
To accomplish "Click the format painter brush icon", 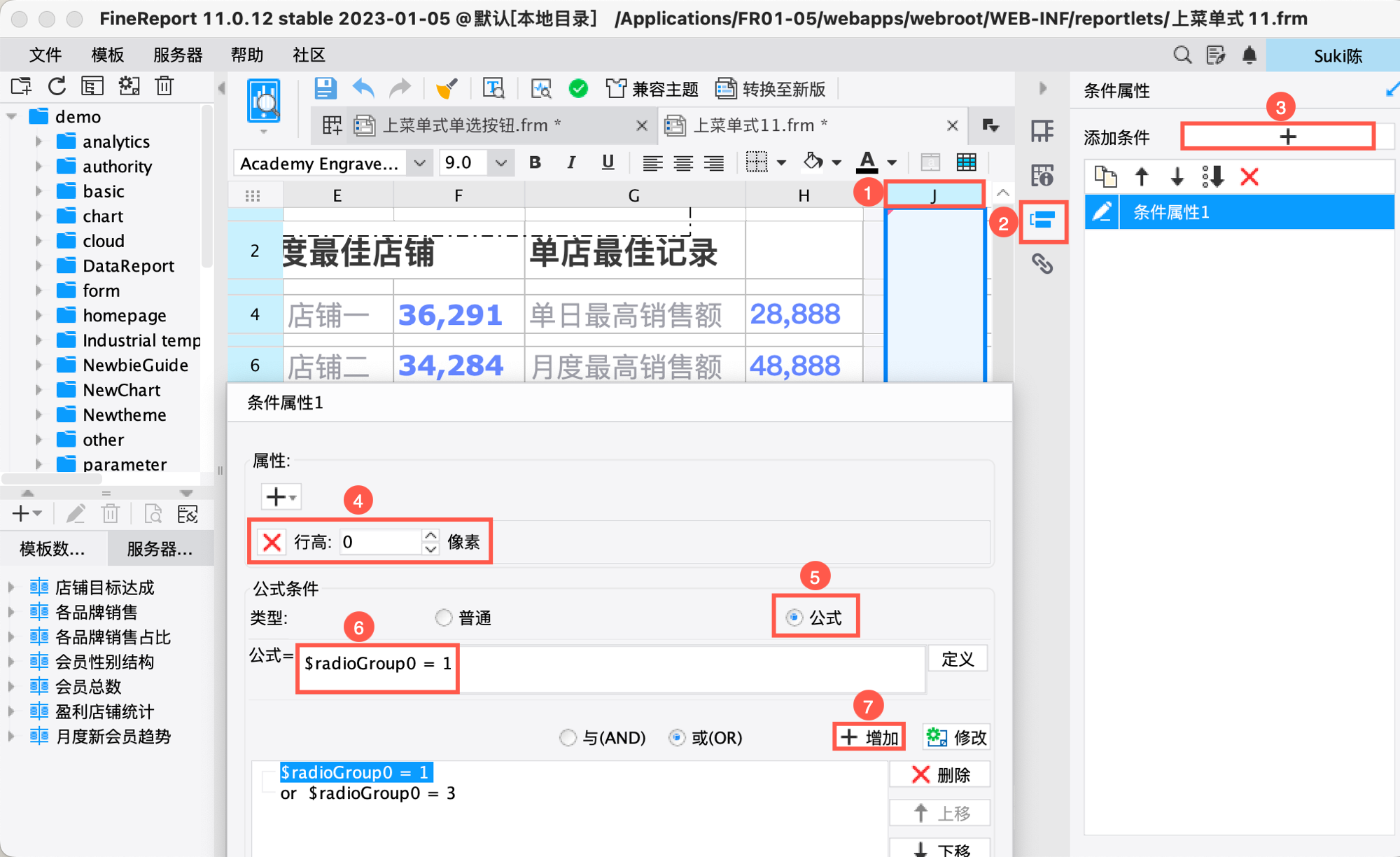I will click(x=446, y=89).
